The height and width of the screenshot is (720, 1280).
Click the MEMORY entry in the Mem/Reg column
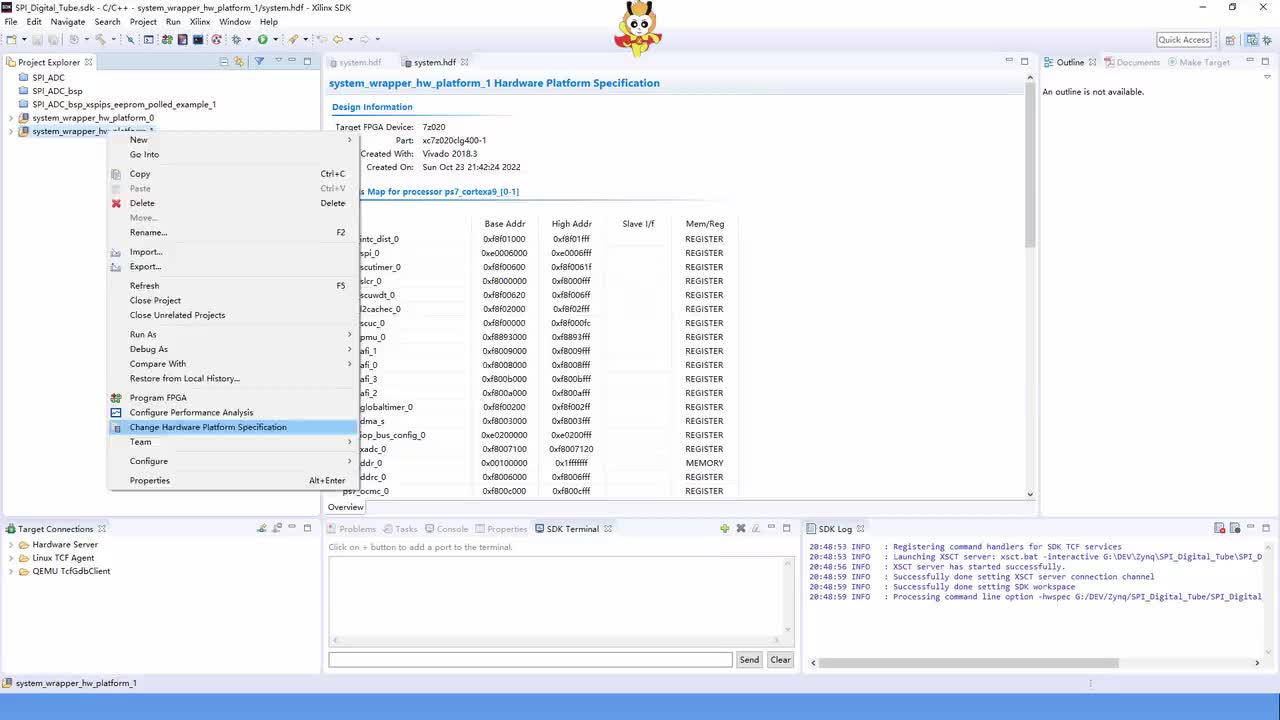(704, 463)
